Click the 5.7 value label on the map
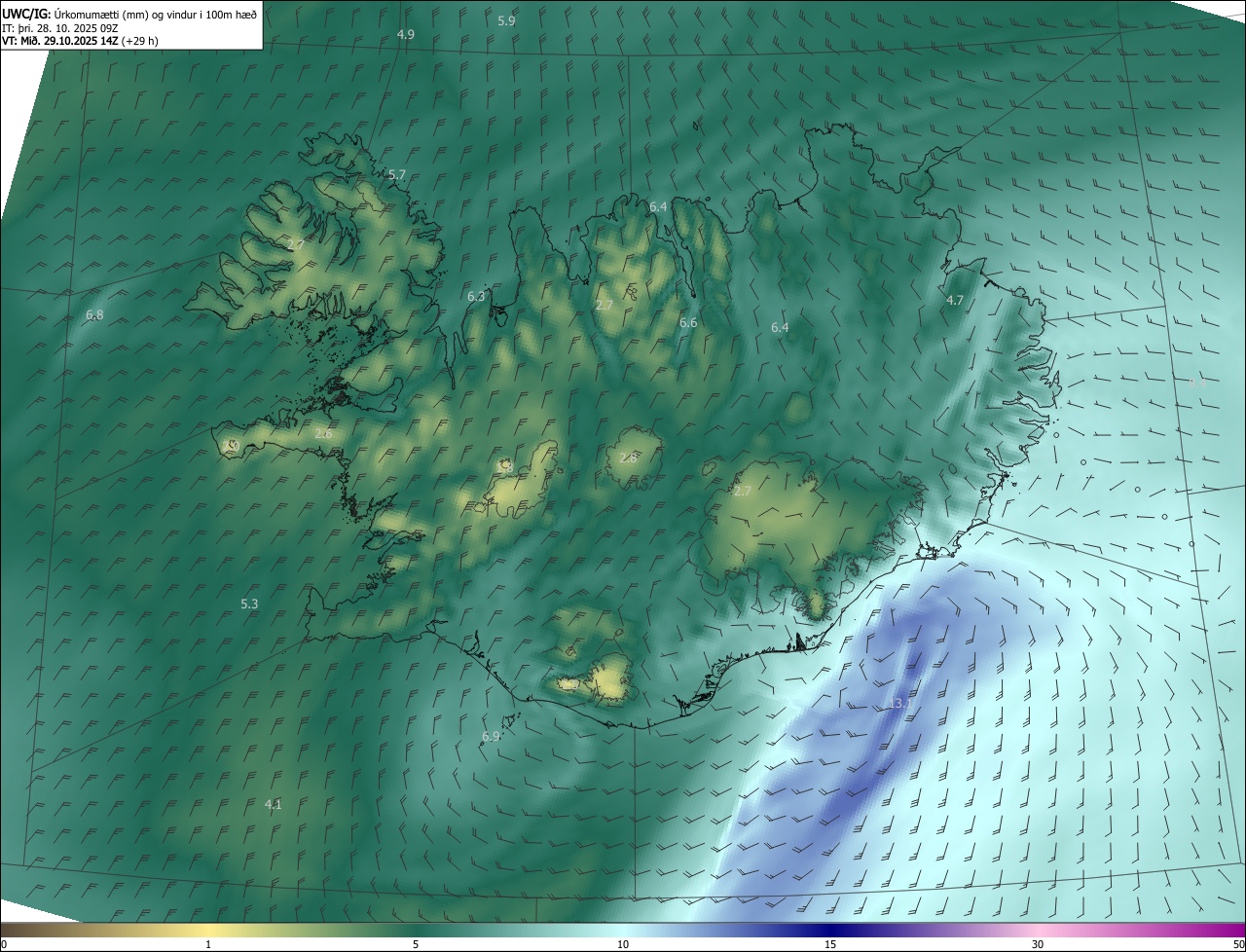The height and width of the screenshot is (952, 1246). [396, 175]
